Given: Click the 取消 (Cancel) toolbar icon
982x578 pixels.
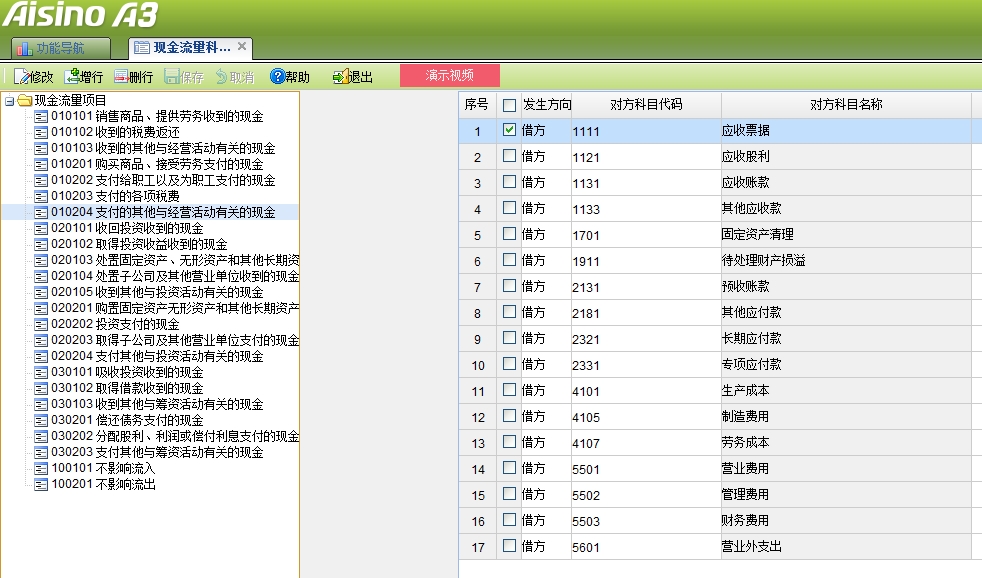Looking at the screenshot, I should (222, 77).
